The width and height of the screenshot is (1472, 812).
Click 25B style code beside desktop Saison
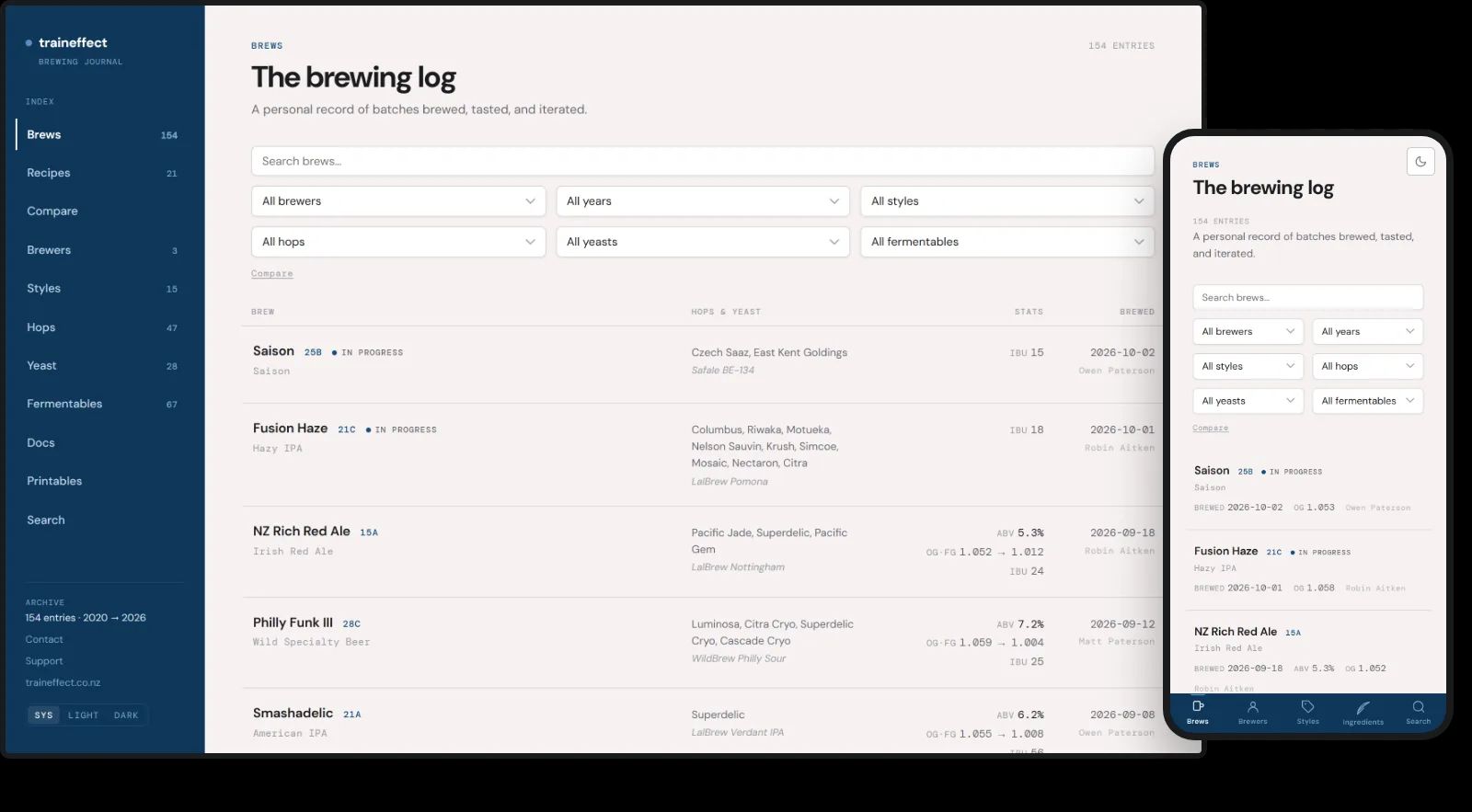pyautogui.click(x=313, y=352)
